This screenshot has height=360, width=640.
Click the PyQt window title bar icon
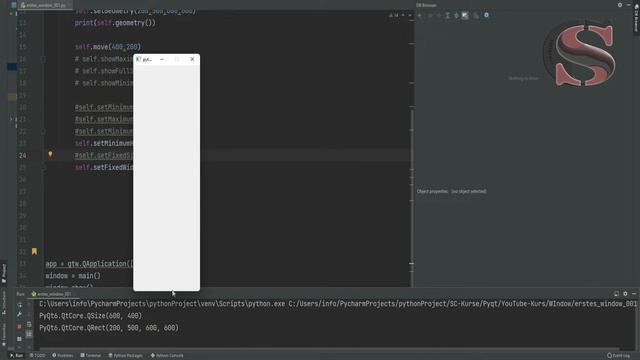click(138, 59)
